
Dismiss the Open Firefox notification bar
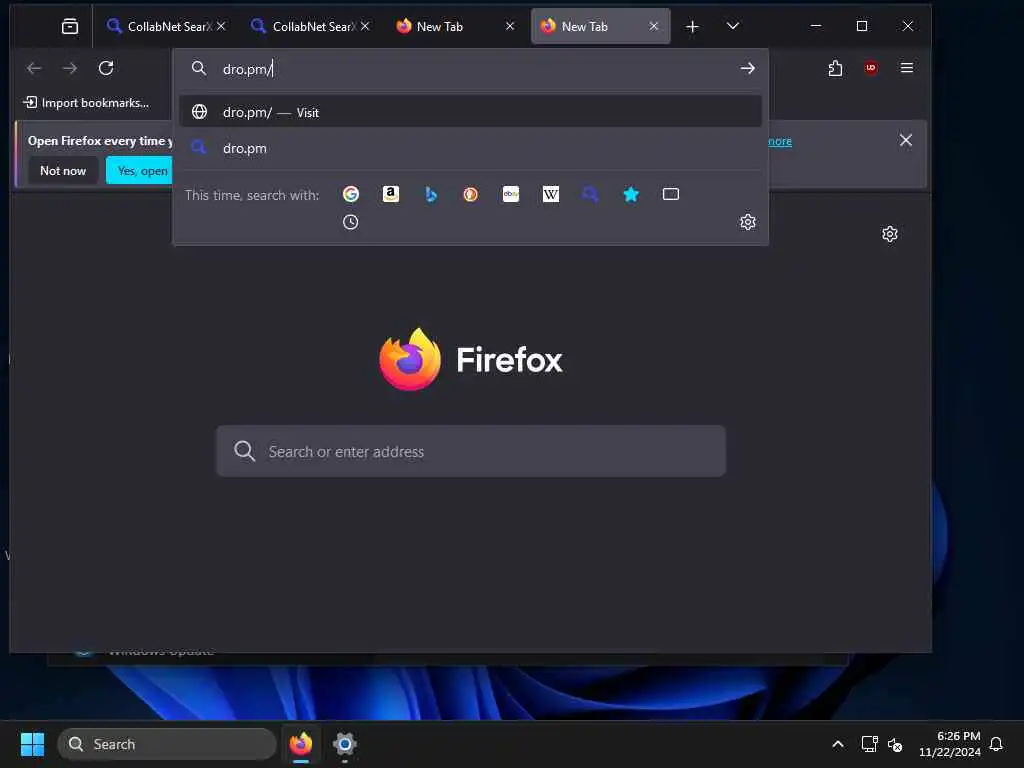point(906,140)
